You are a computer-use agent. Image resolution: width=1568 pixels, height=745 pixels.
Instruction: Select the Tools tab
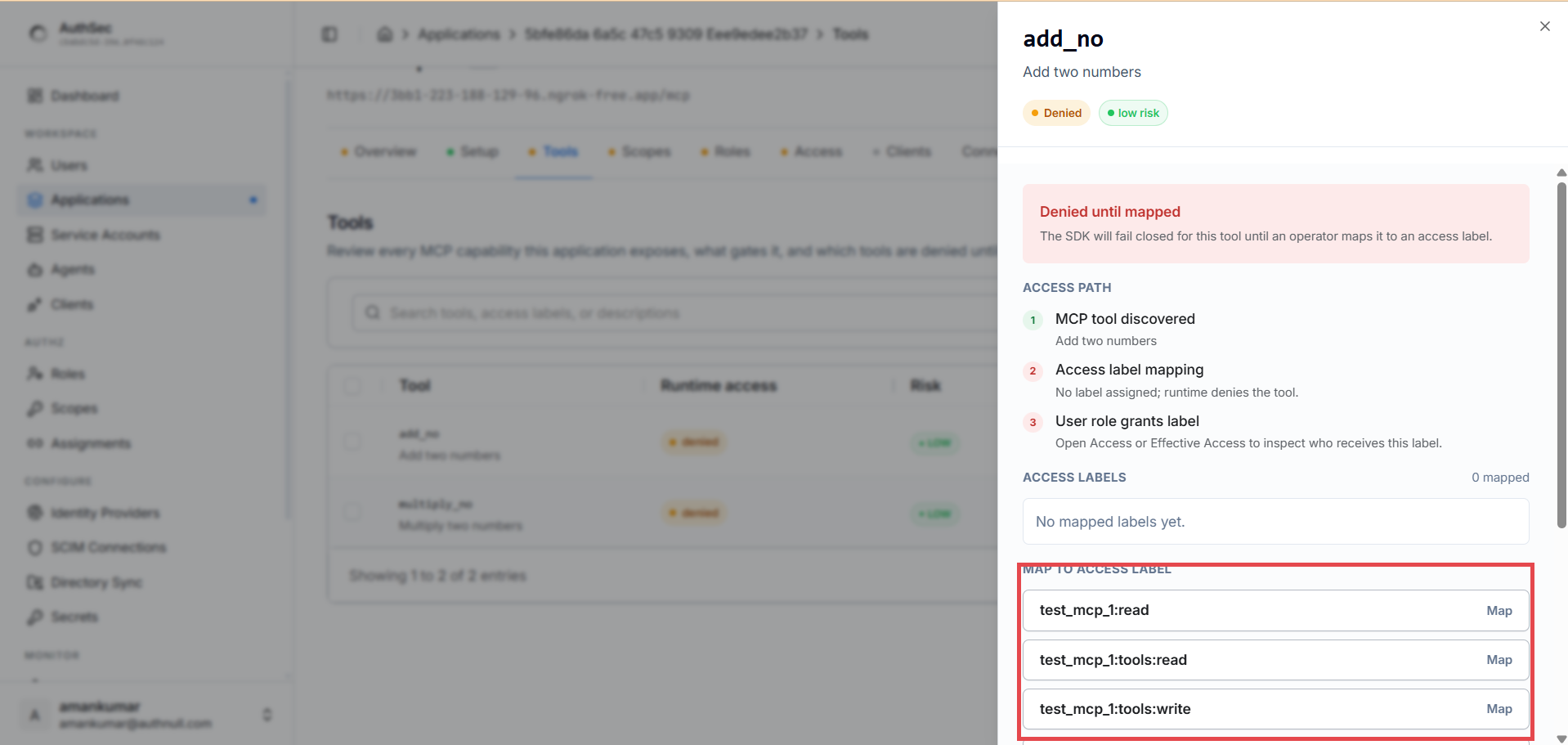(x=553, y=151)
